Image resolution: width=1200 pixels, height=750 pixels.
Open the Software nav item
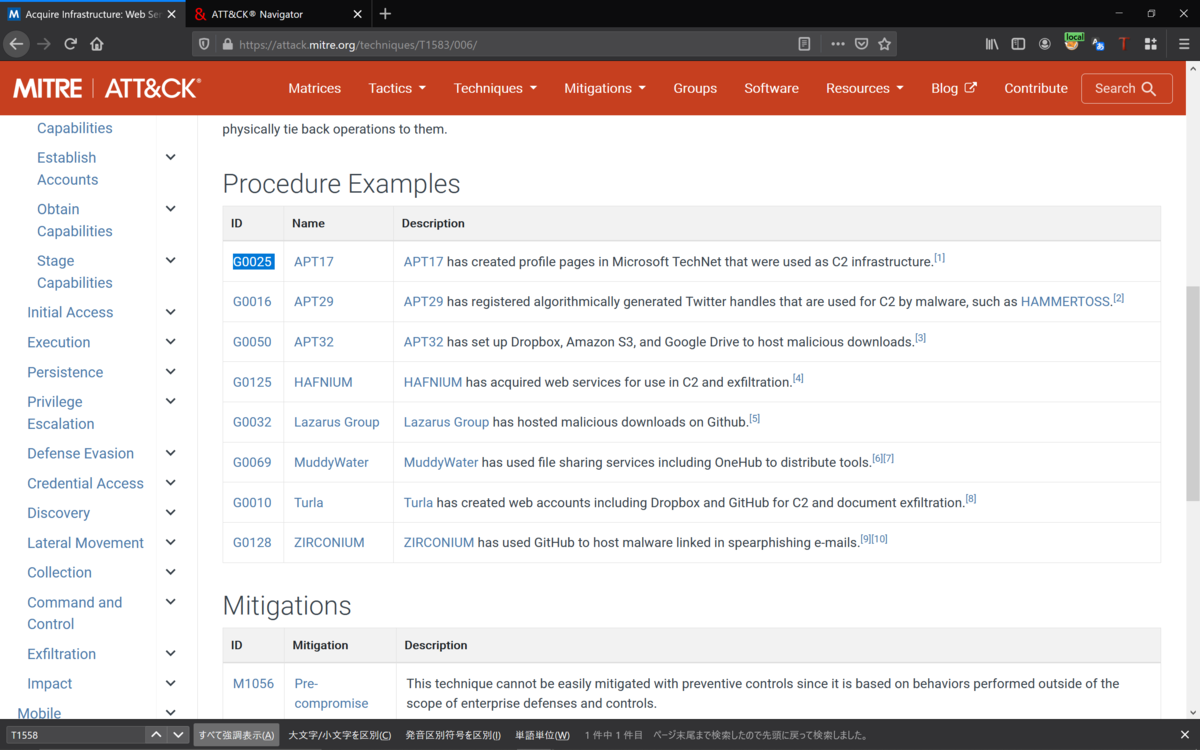click(x=771, y=88)
